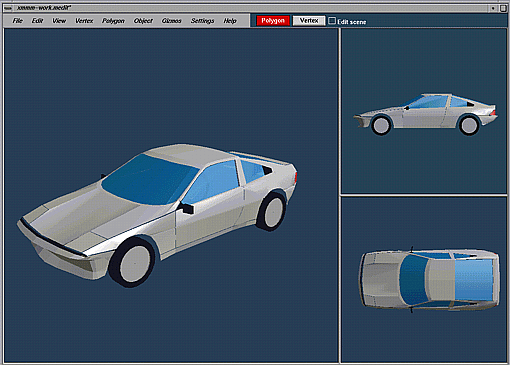Click the rear window in top view
This screenshot has height=365, width=510.
point(474,280)
